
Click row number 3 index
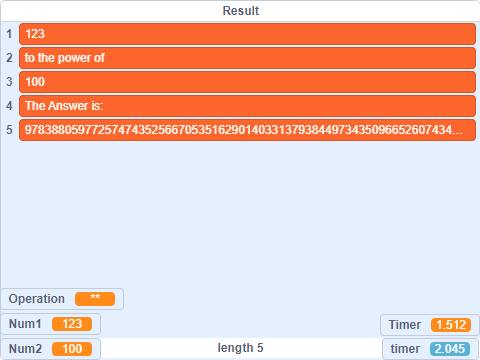tap(9, 82)
